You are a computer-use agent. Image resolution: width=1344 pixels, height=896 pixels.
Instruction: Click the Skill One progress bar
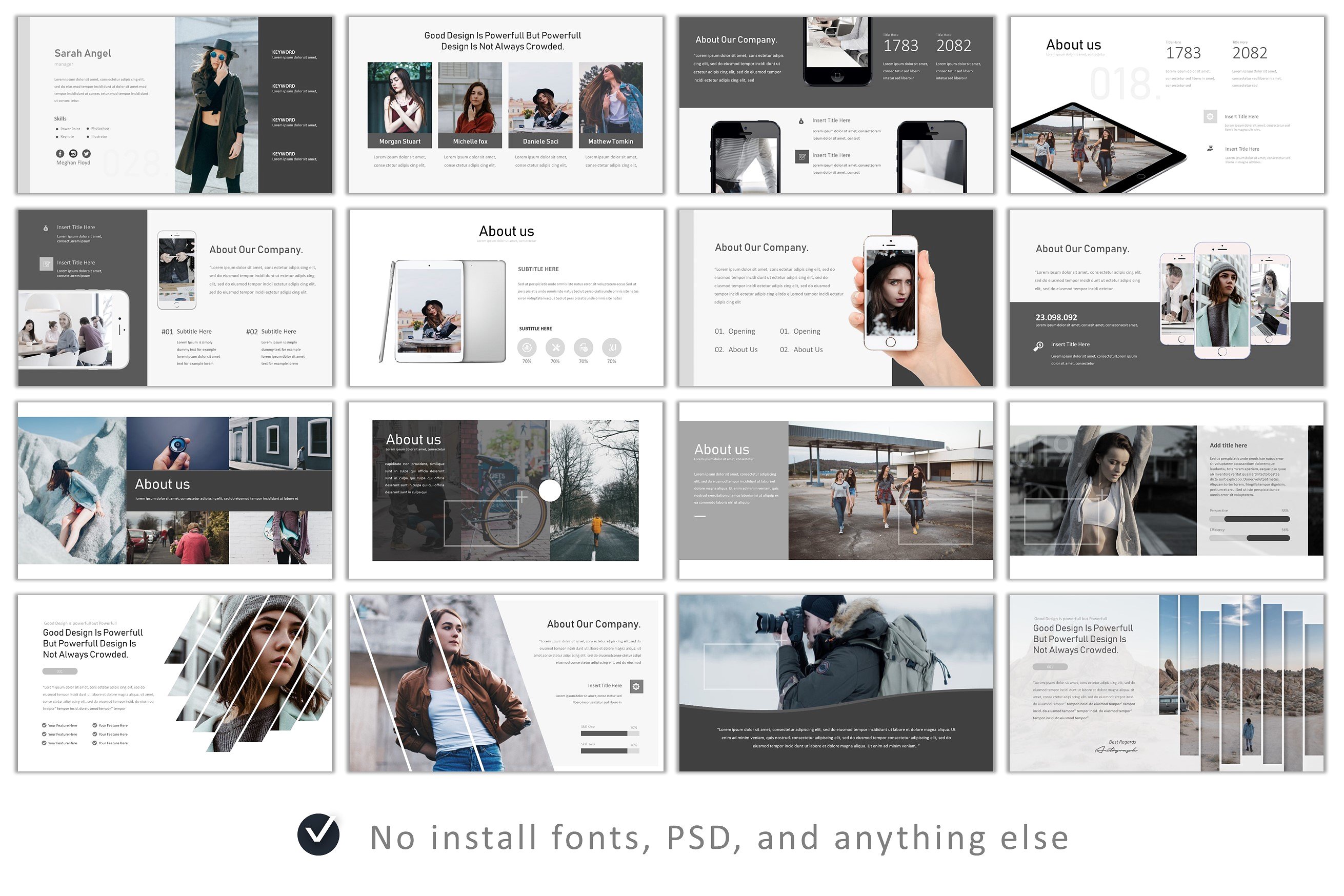[x=609, y=733]
